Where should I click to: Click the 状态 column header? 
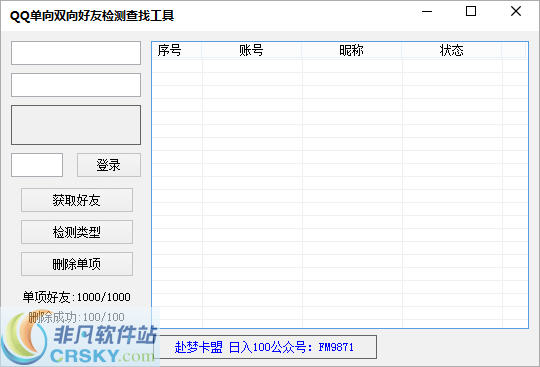[x=451, y=50]
